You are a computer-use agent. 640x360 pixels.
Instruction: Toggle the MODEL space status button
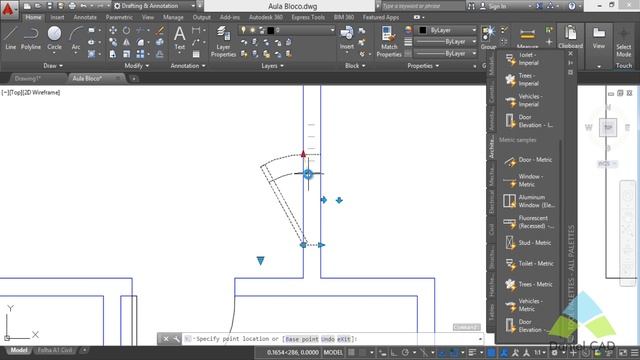tap(333, 352)
